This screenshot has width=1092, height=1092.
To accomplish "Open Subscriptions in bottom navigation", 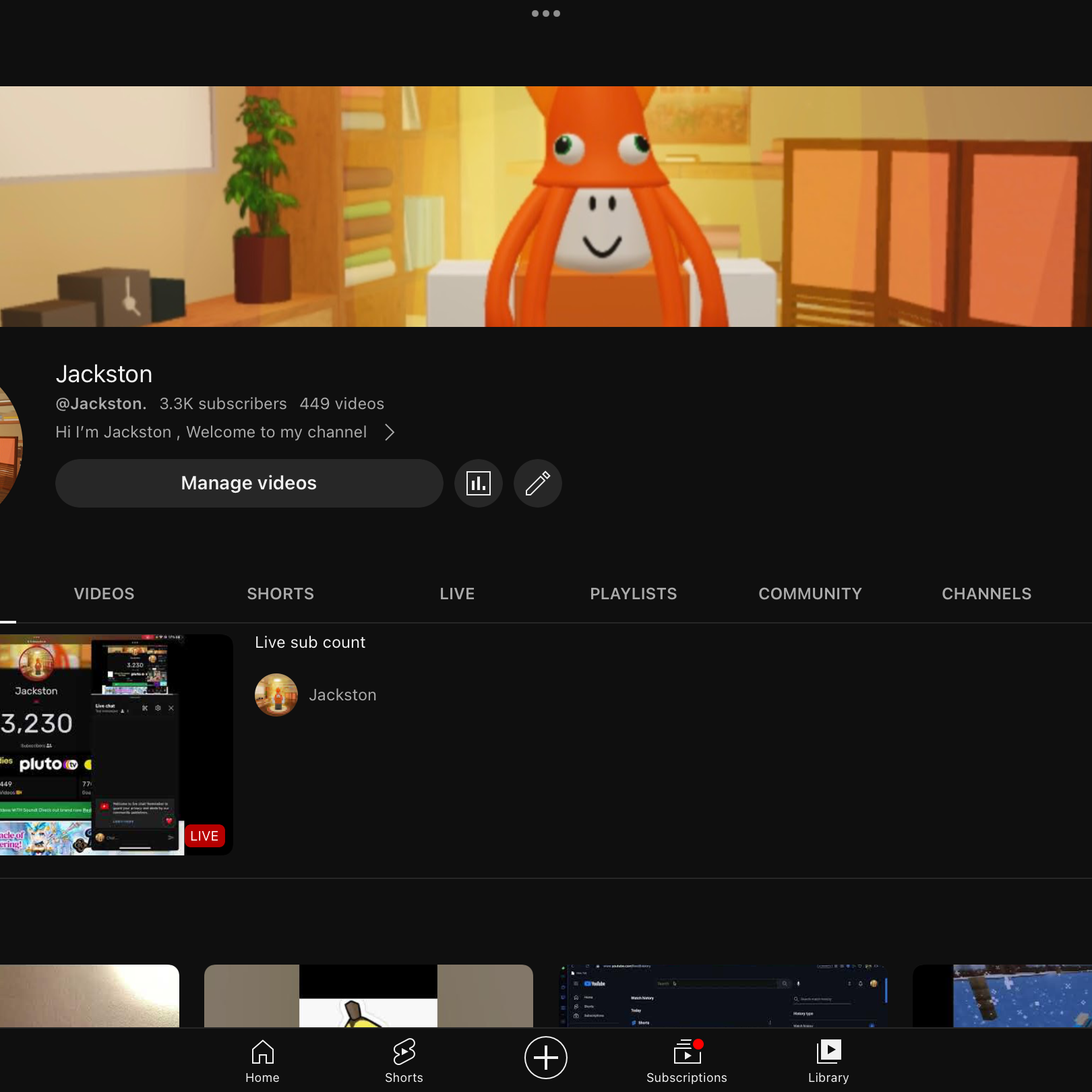I will (x=687, y=1061).
